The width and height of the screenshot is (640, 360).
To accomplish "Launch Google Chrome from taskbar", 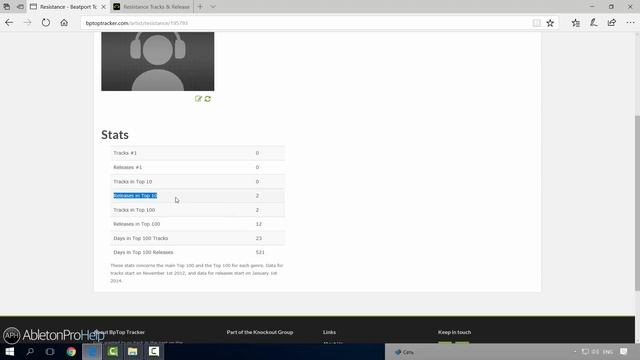I will tap(71, 351).
